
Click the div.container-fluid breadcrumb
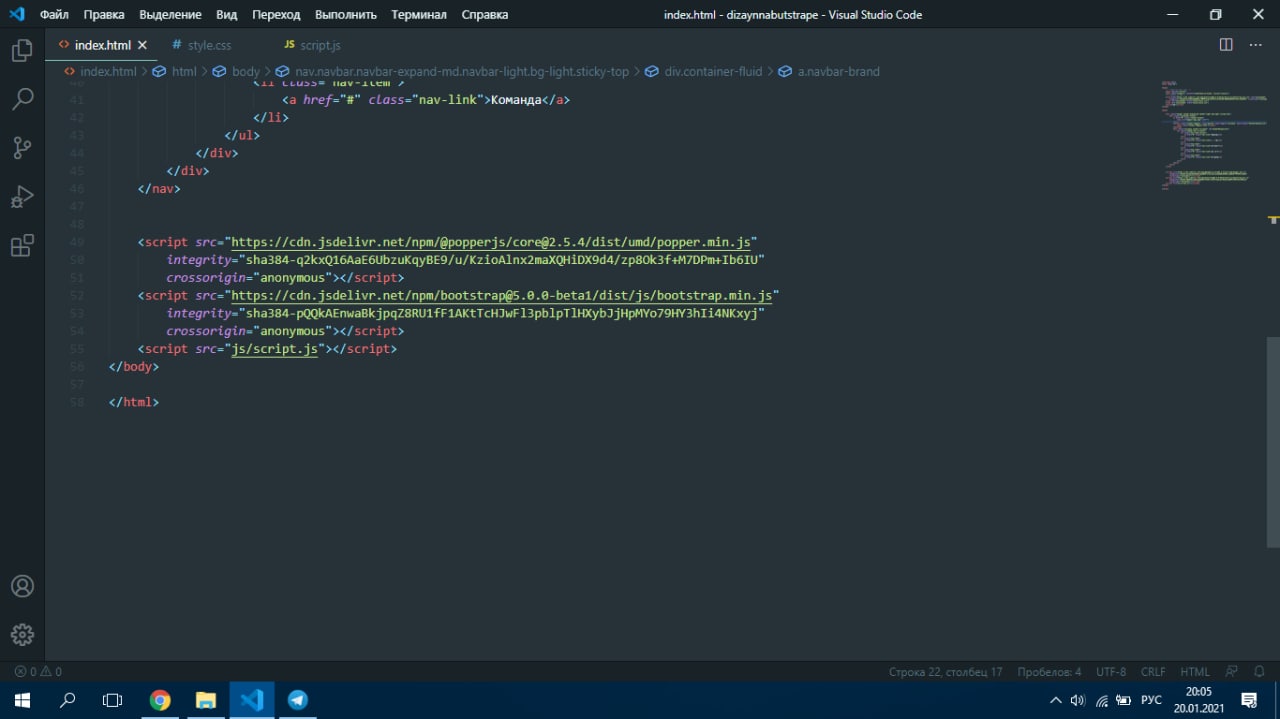point(704,71)
